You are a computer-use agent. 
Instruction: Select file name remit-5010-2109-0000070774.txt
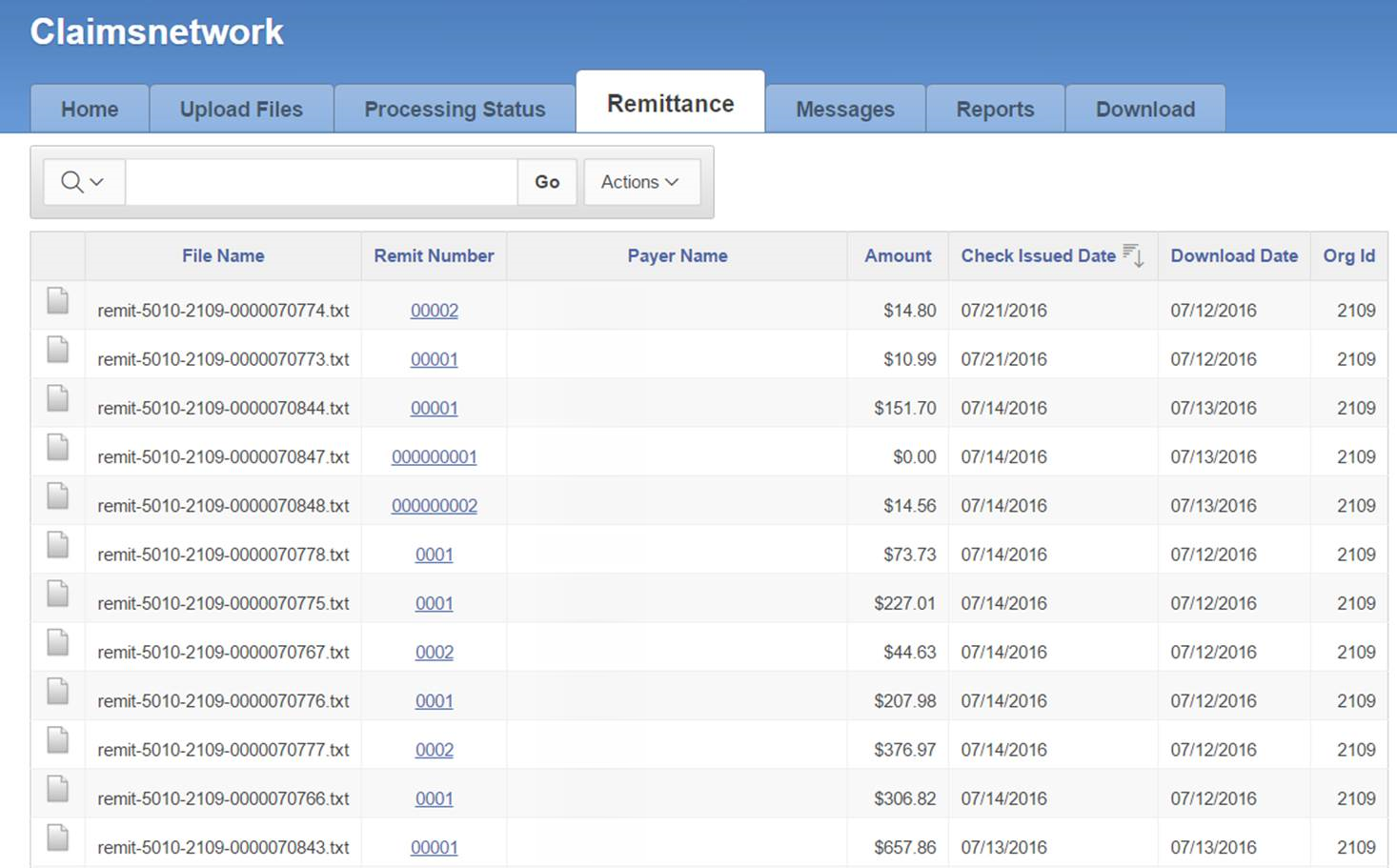pyautogui.click(x=223, y=310)
